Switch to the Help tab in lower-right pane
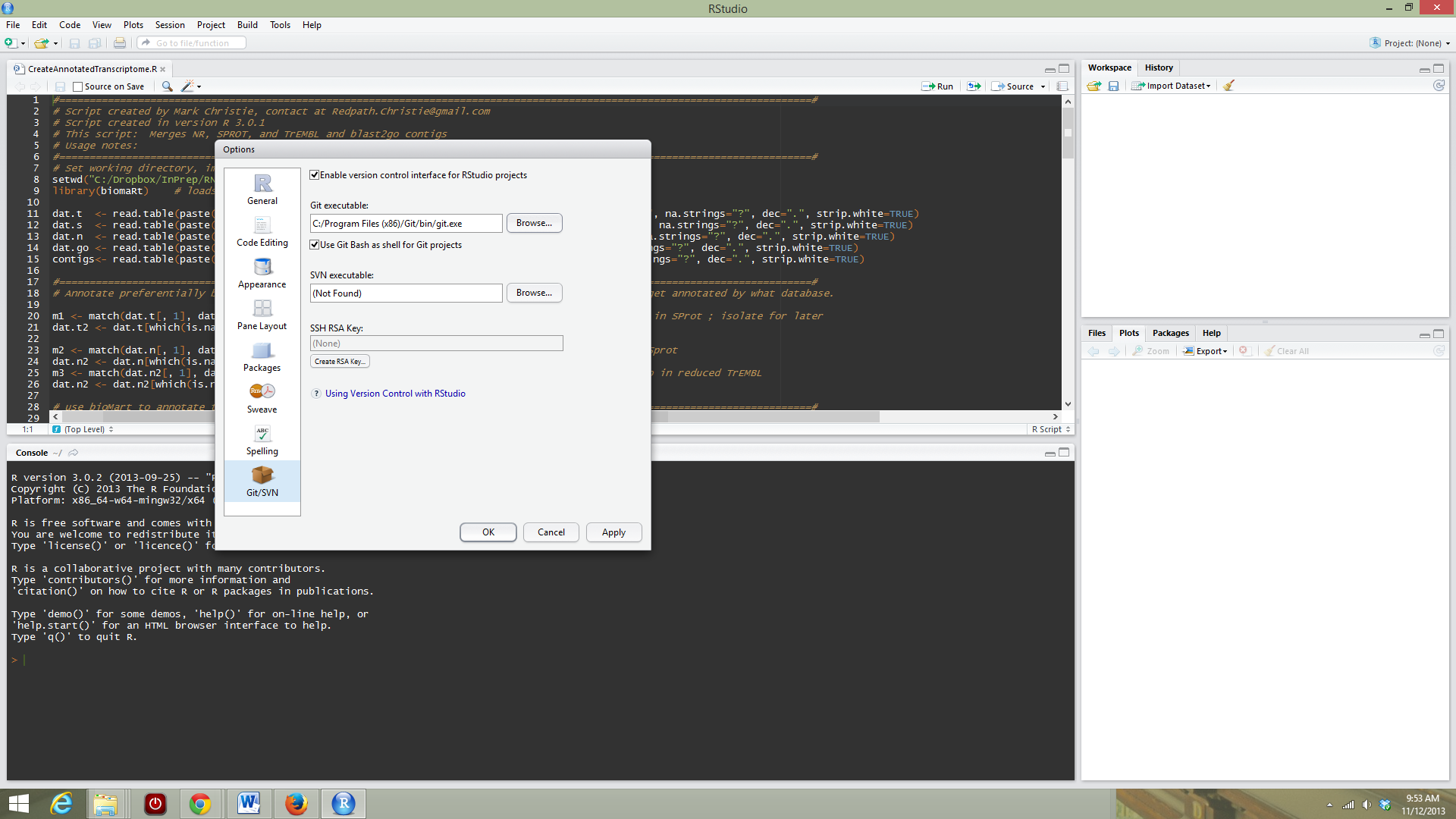This screenshot has height=819, width=1456. click(1211, 333)
